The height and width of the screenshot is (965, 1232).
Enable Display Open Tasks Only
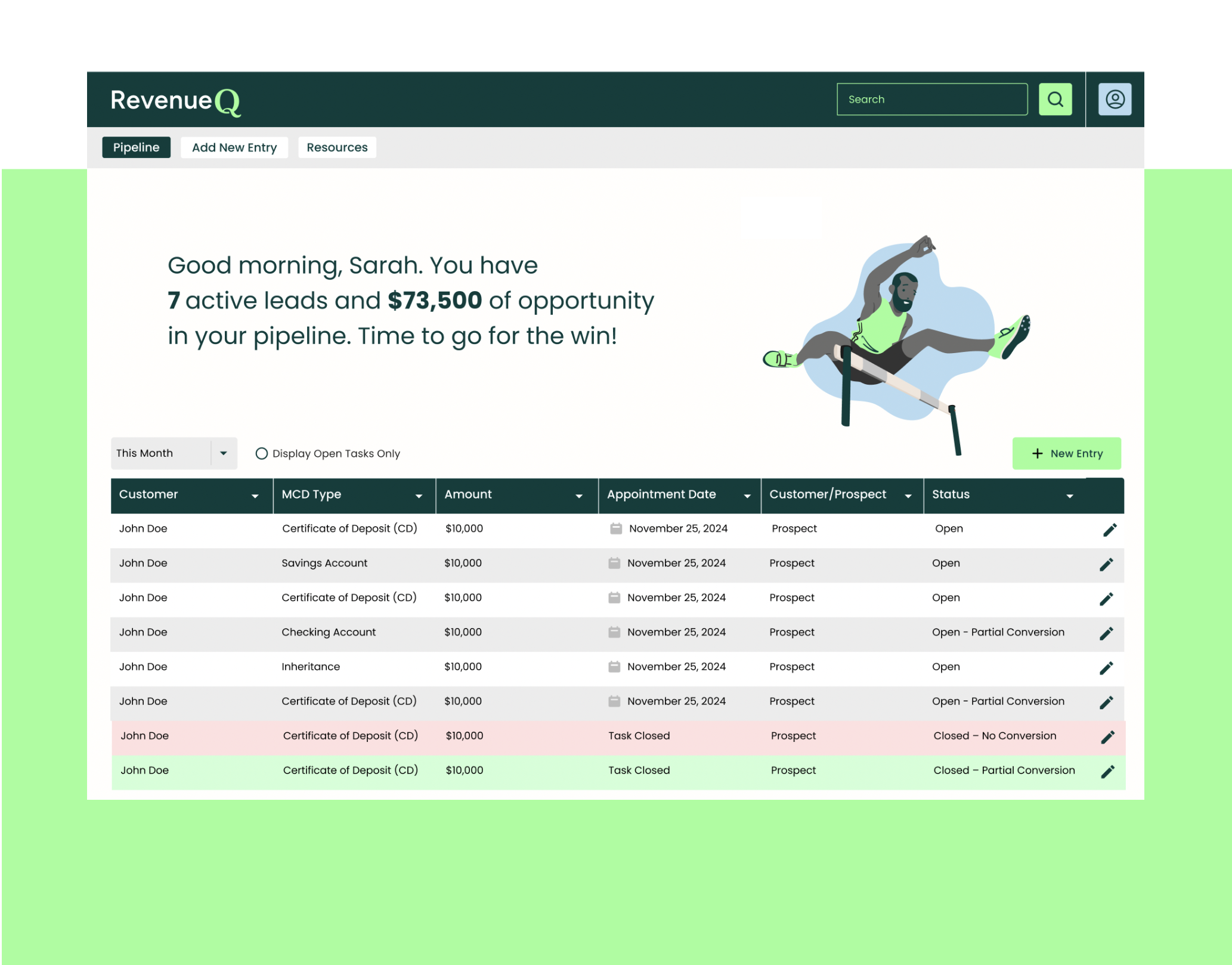pos(262,453)
